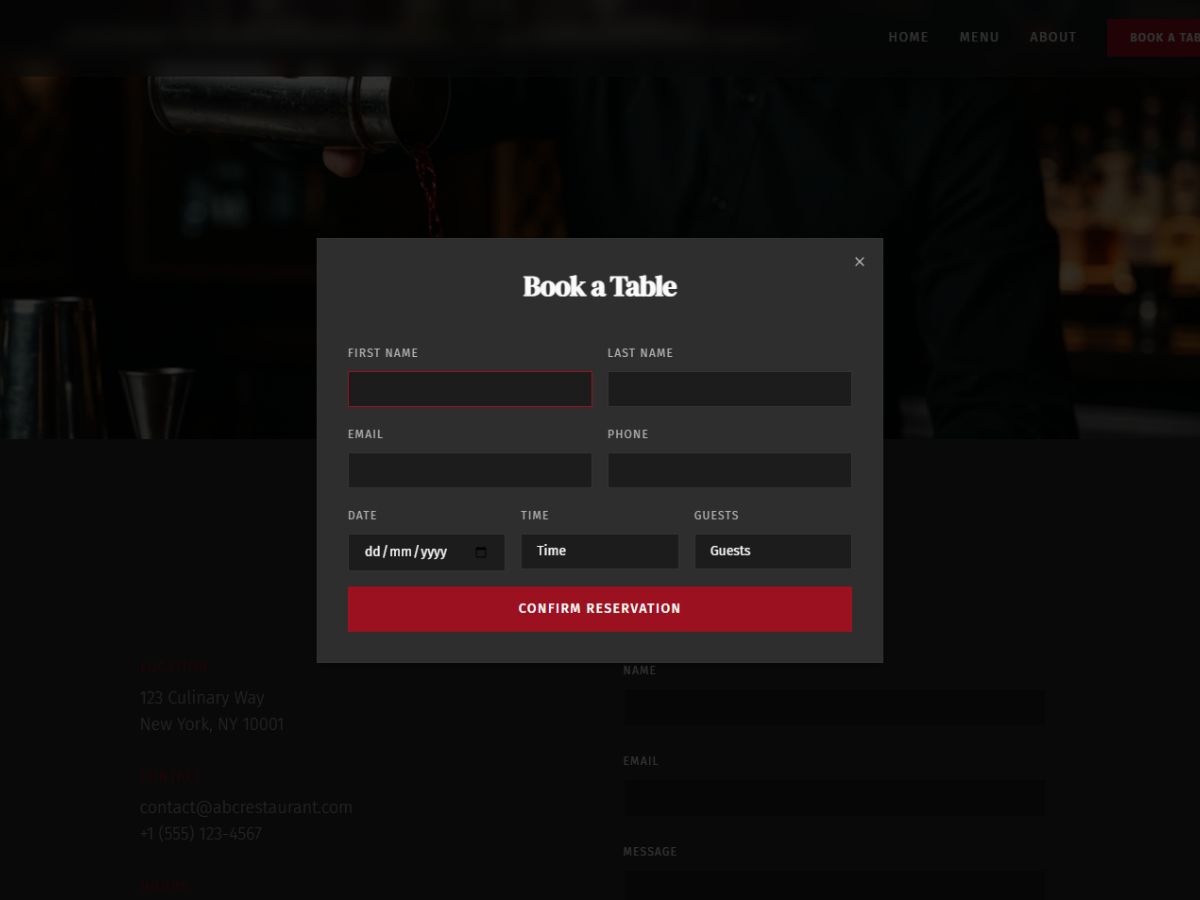Click the Book a Table heading
This screenshot has width=1200, height=900.
click(600, 287)
